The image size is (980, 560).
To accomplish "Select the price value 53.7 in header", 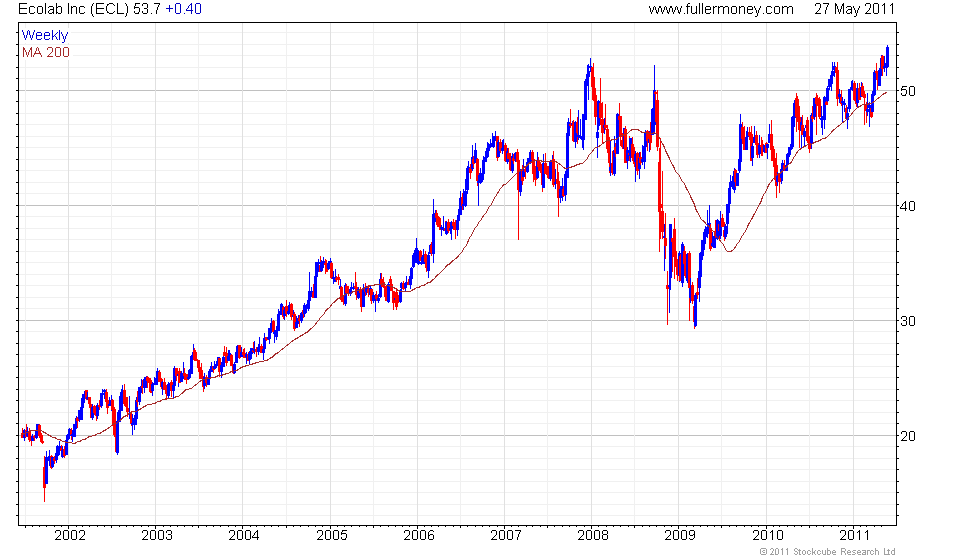I will coord(147,9).
